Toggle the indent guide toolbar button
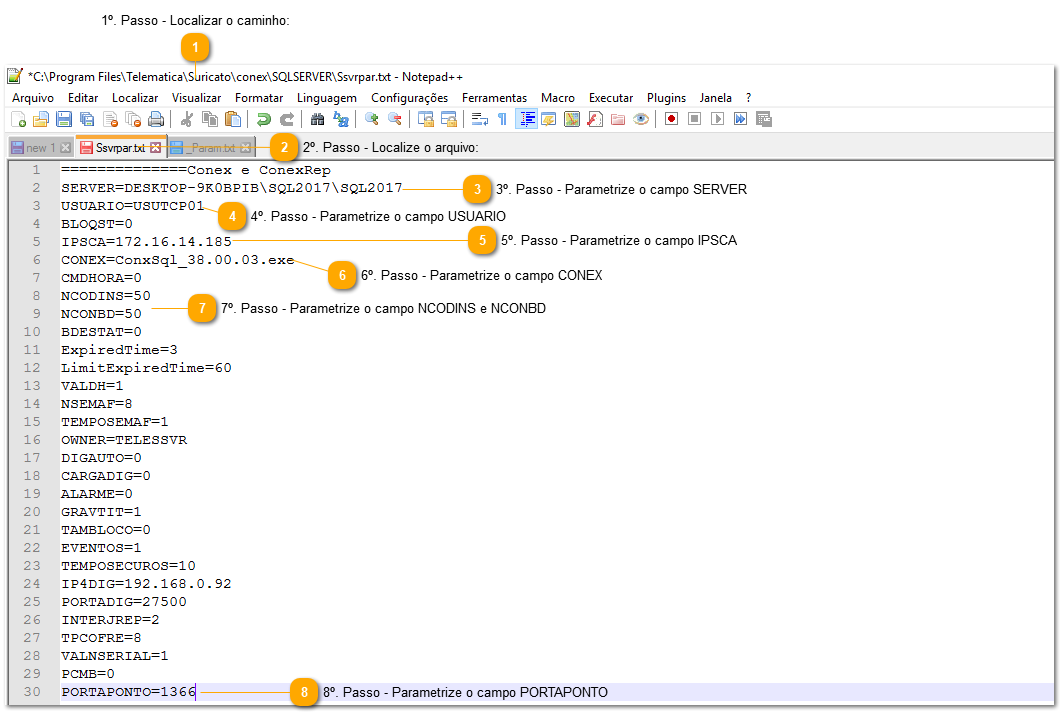 click(x=527, y=119)
